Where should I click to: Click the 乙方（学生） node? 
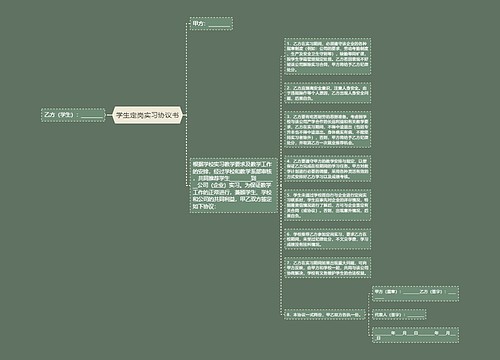[73, 115]
